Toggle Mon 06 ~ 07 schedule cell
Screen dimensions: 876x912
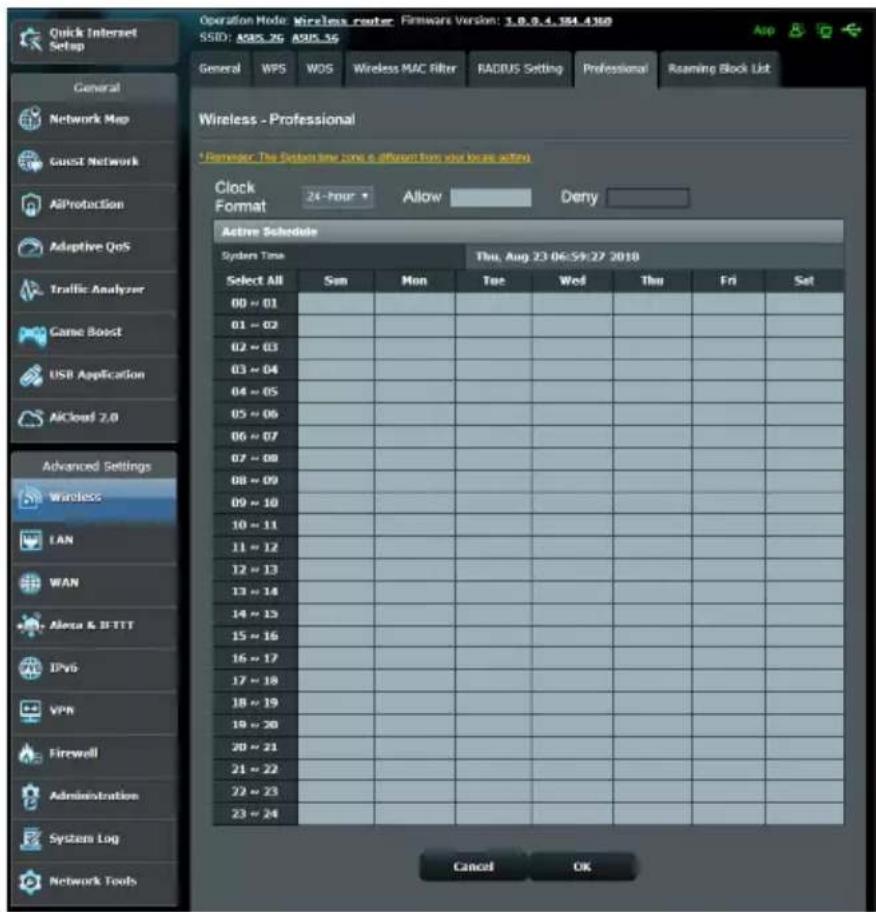coord(415,436)
